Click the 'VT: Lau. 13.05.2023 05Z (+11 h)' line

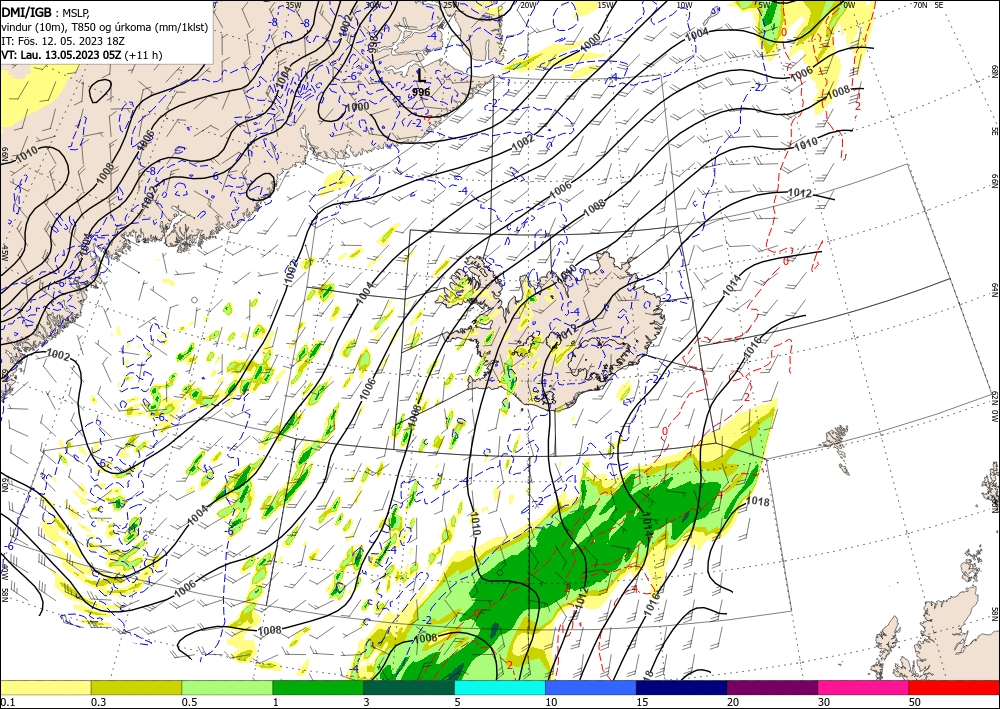[82, 55]
